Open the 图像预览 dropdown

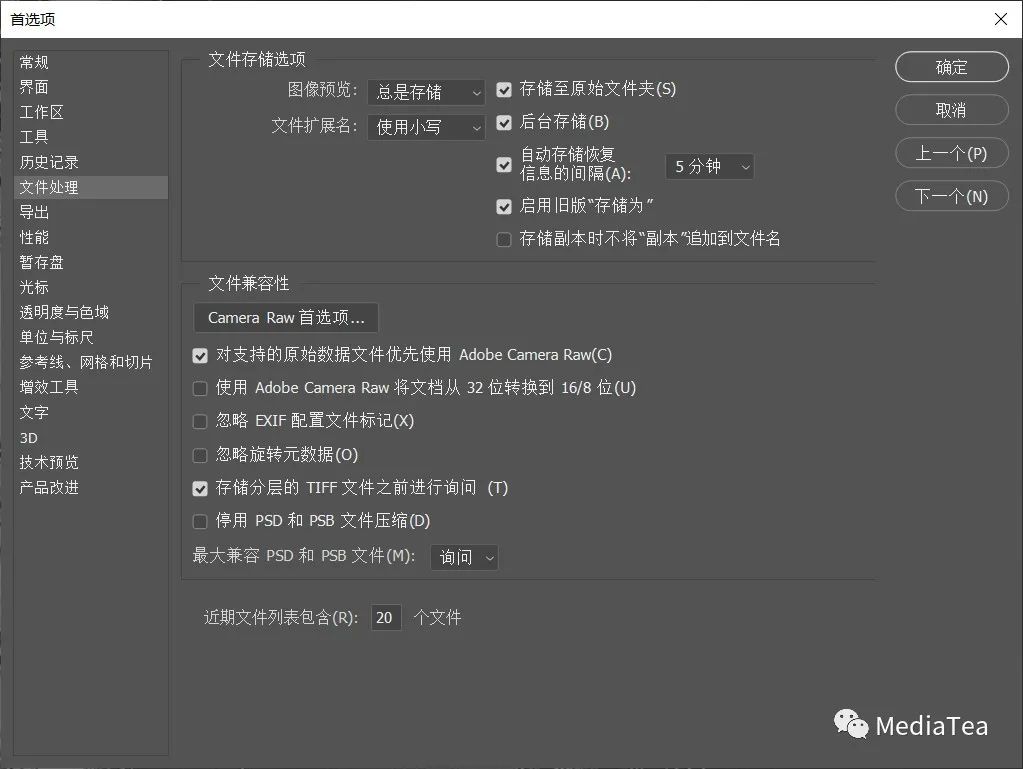tap(426, 92)
